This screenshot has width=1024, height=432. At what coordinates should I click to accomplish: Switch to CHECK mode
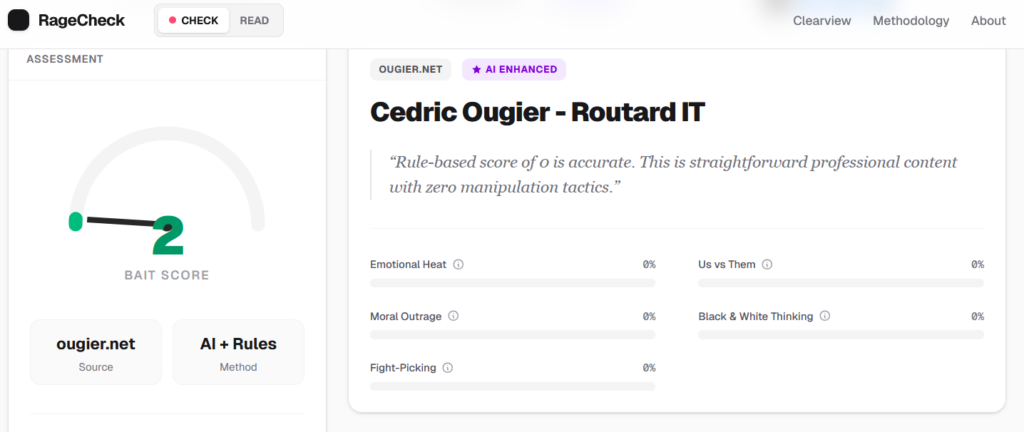tap(193, 20)
